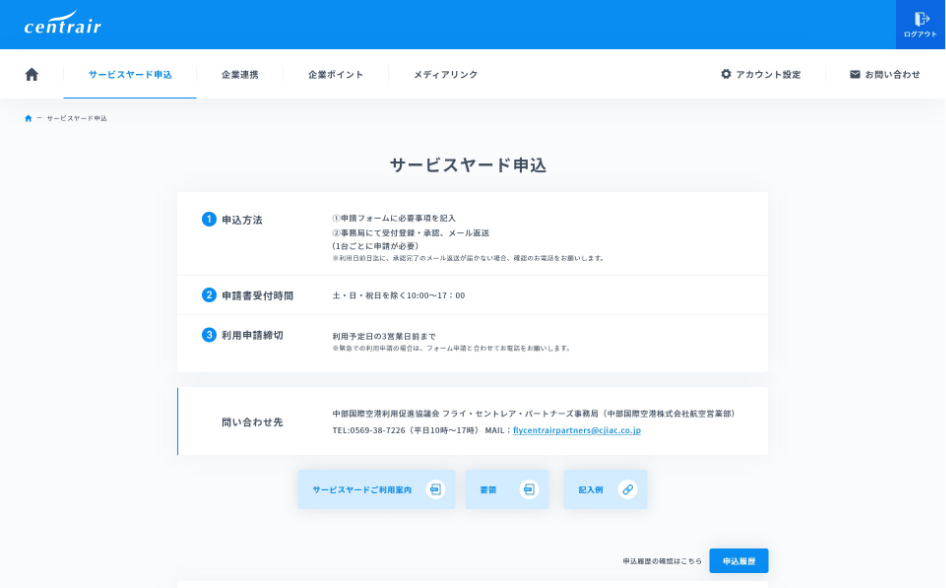
Task: Click the サービスヤード申込 breadcrumb text
Action: tap(77, 118)
